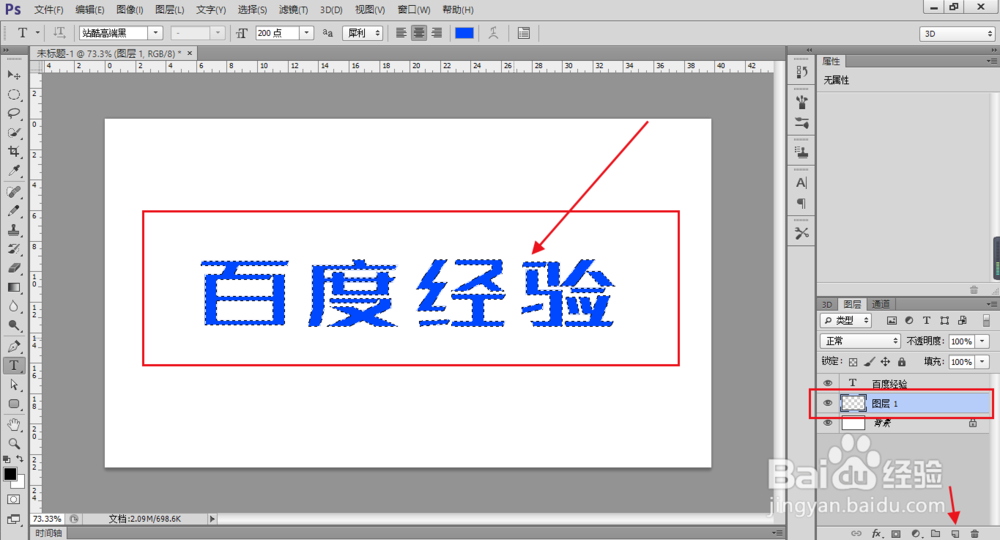
Task: Toggle text orientation icon in options bar
Action: pyautogui.click(x=59, y=33)
